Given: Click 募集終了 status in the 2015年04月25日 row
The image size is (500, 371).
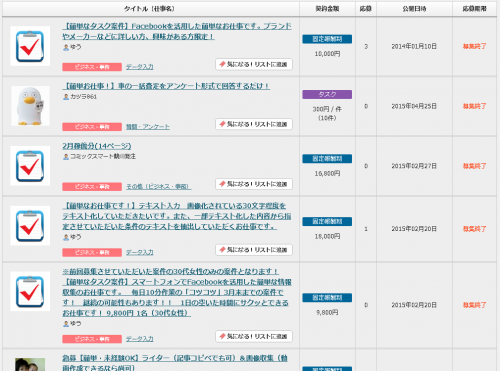Looking at the screenshot, I should pyautogui.click(x=474, y=106).
